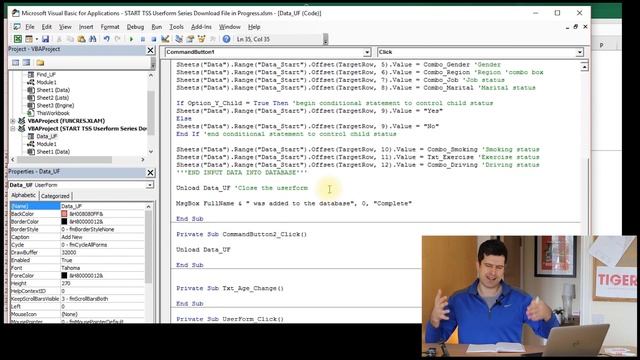
Task: Click the Toolbox icon in the toolbar
Action: coord(212,39)
